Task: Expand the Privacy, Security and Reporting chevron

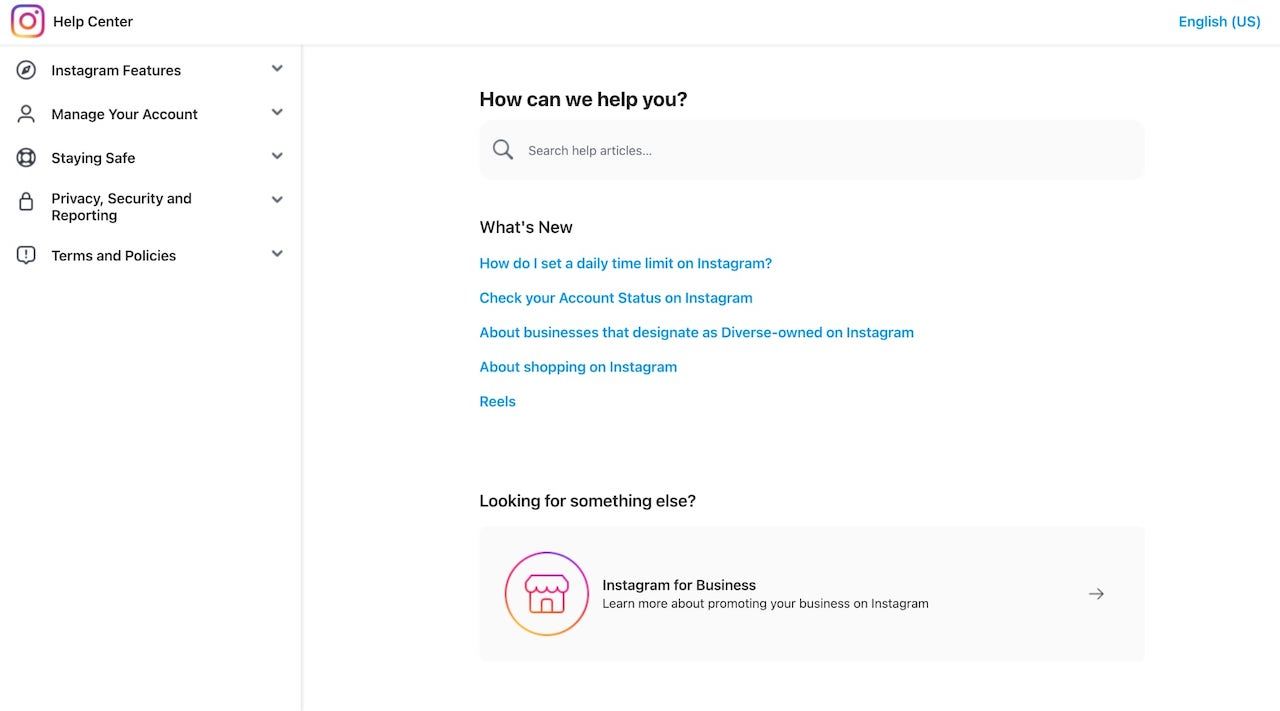Action: point(277,200)
